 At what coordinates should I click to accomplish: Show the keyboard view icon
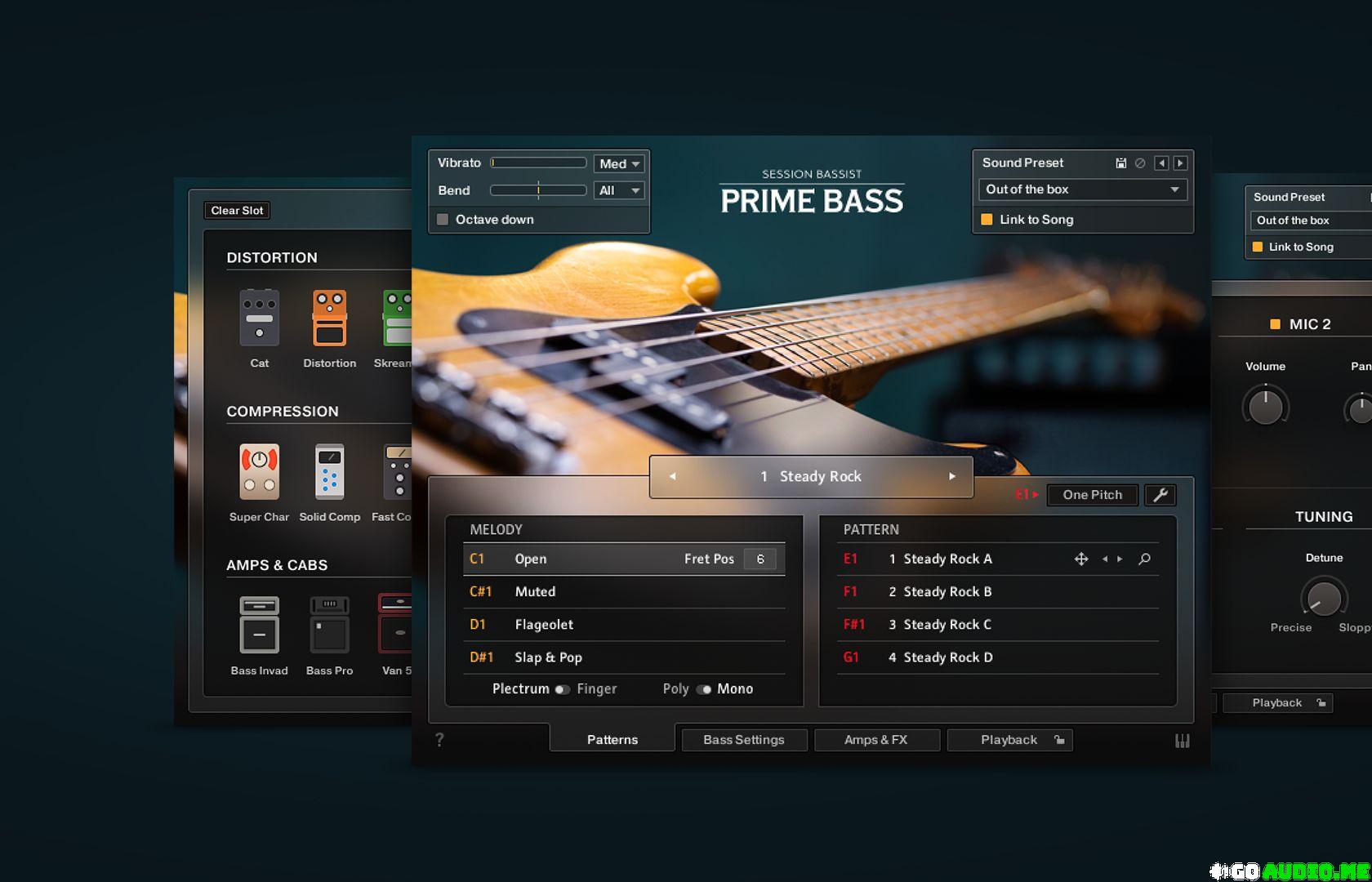pyautogui.click(x=1182, y=741)
